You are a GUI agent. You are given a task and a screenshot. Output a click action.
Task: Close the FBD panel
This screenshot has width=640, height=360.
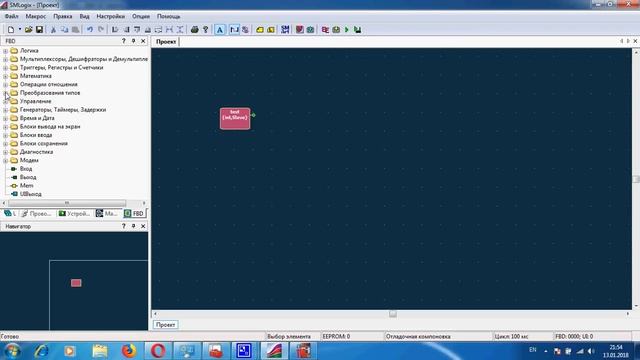(x=143, y=41)
